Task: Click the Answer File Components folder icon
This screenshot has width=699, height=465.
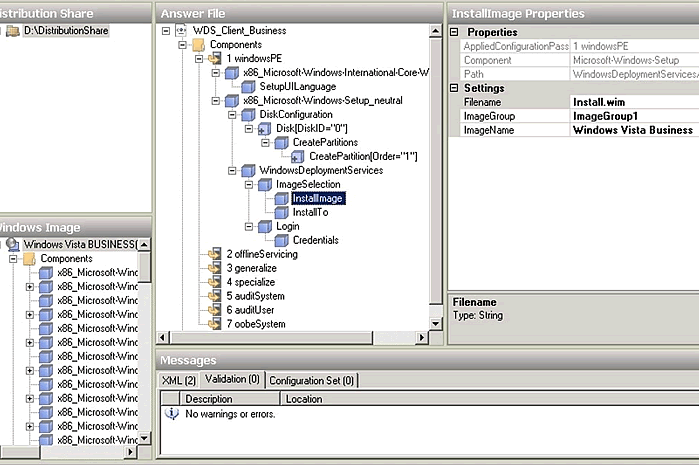Action: (x=198, y=45)
